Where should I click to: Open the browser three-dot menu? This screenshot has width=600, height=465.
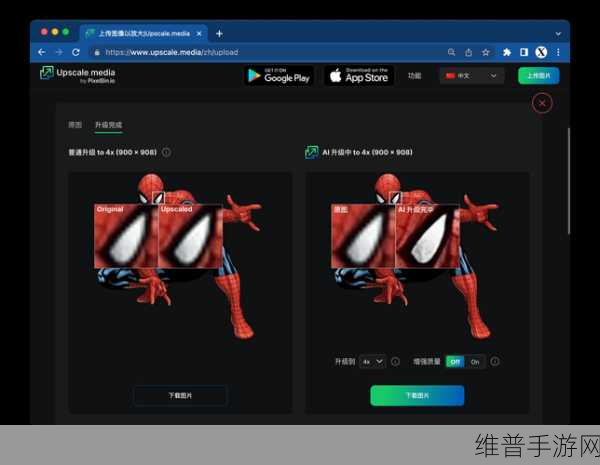click(558, 52)
